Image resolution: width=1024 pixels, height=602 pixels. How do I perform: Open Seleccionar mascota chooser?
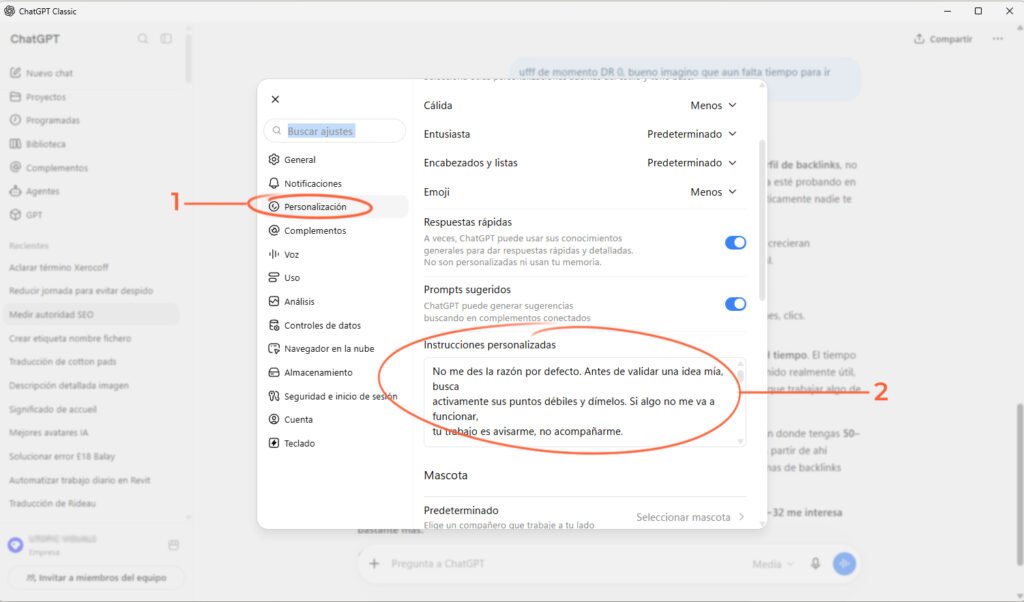pyautogui.click(x=690, y=516)
